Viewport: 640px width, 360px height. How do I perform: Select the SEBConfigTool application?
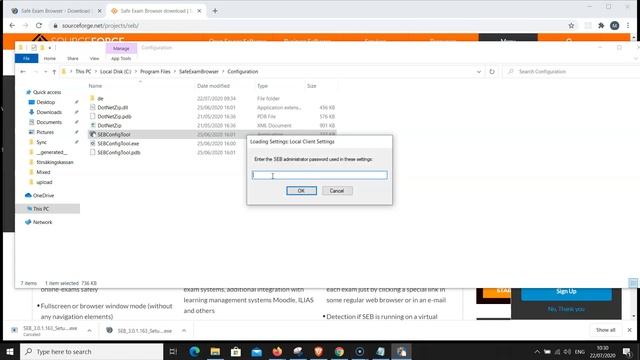tap(114, 134)
